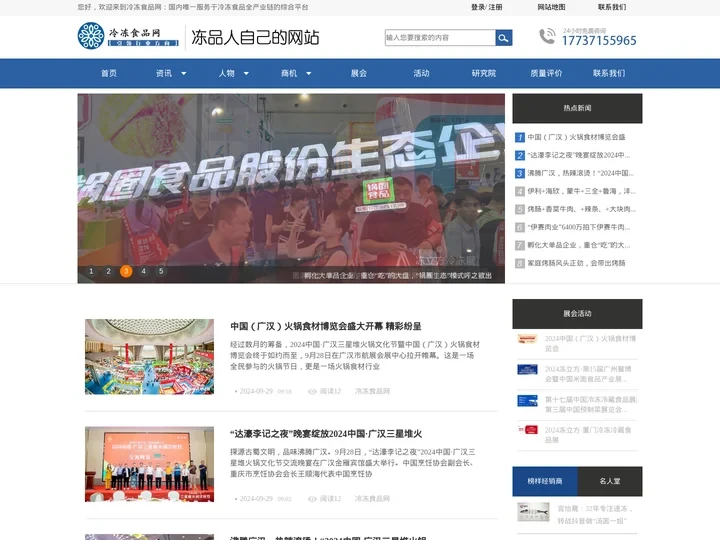Switch to the 榜样经销商 tab
This screenshot has width=720, height=540.
[x=545, y=481]
